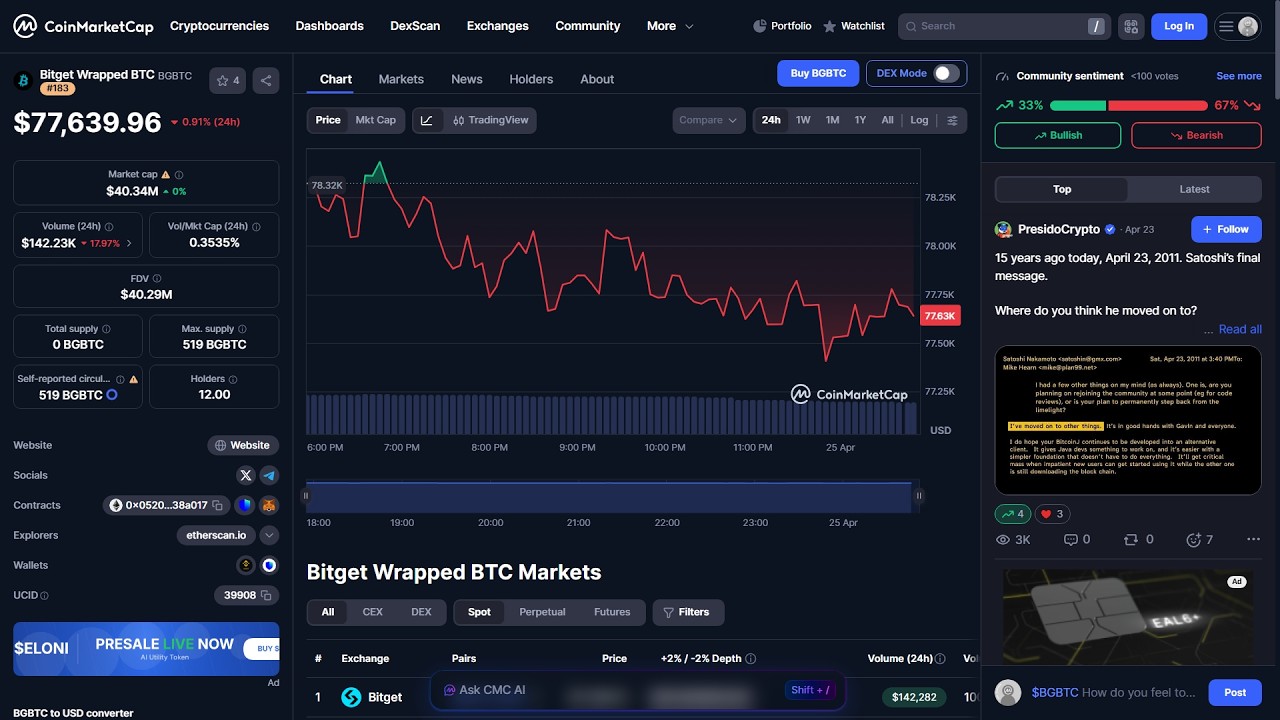Open Exchanges navigation menu
The height and width of the screenshot is (720, 1280).
click(x=497, y=26)
